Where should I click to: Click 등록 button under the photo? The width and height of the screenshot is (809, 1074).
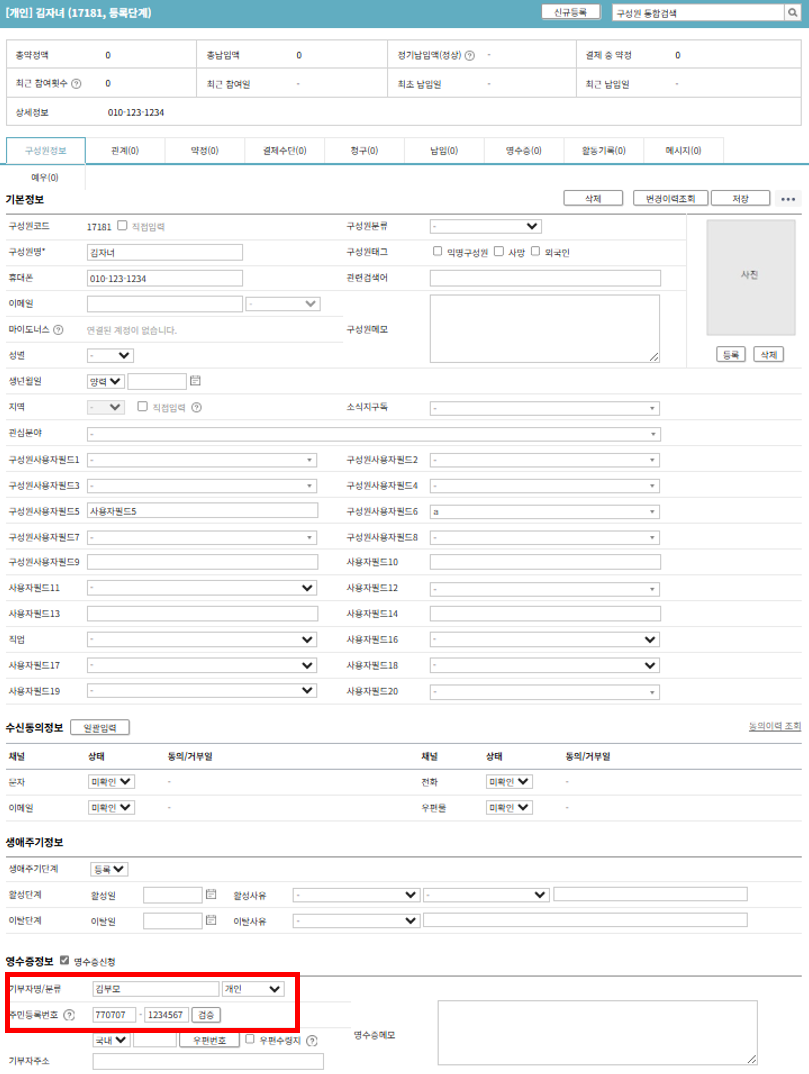[x=731, y=355]
